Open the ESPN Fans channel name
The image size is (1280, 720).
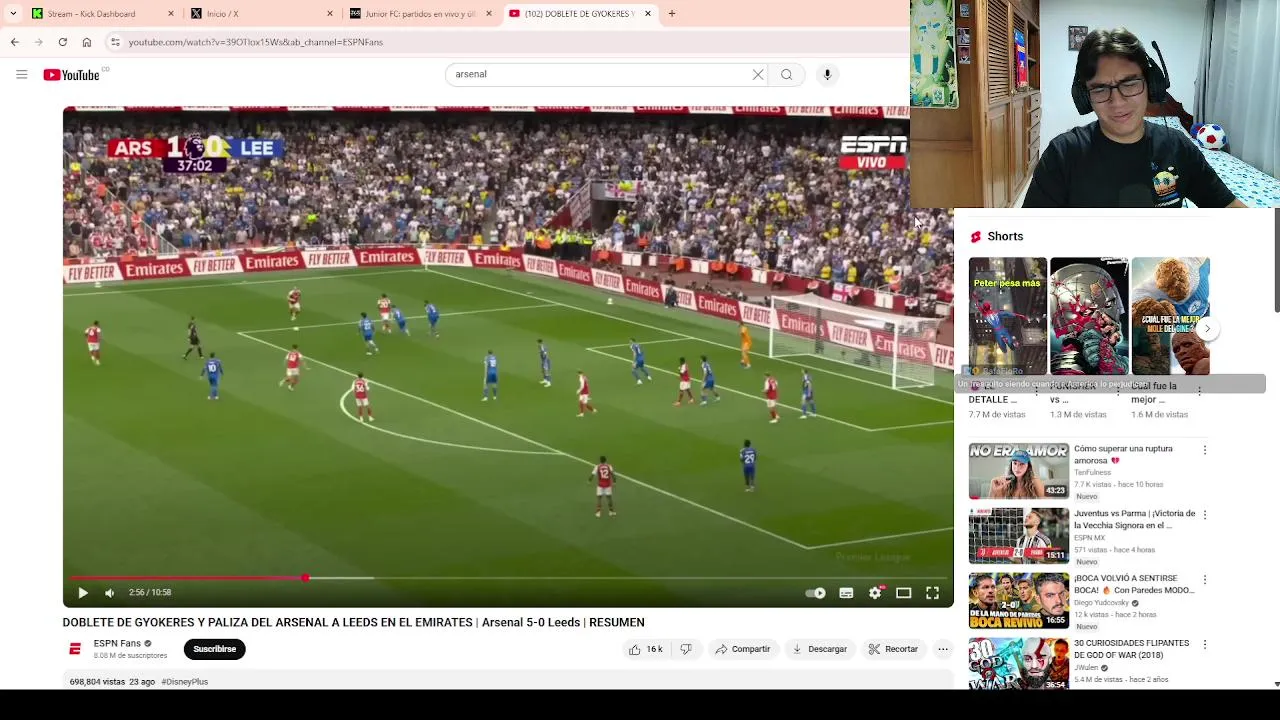click(117, 644)
